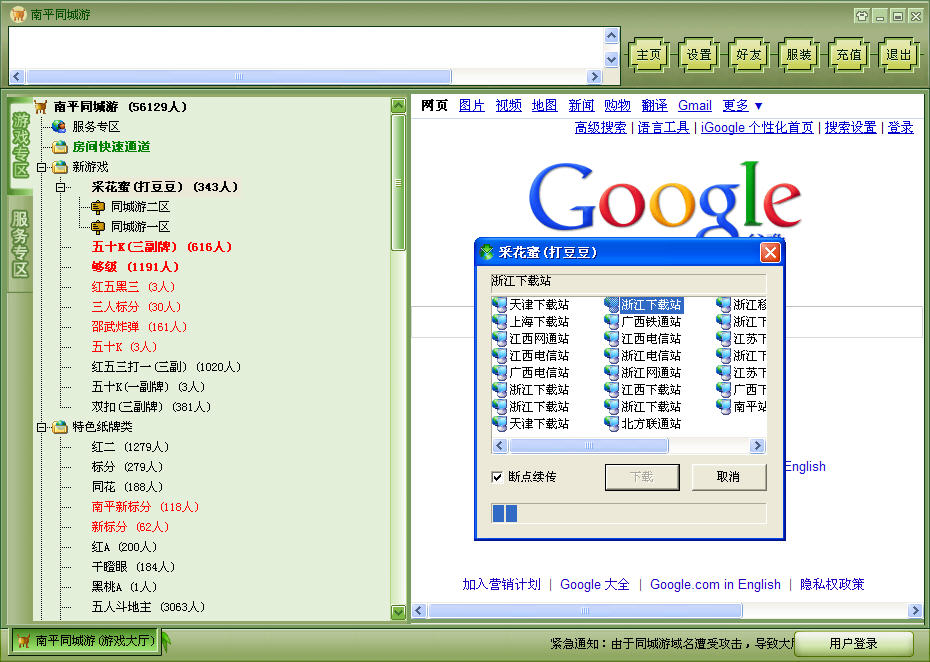Click the download server list horizontal scrollbar
Viewport: 930px width, 662px height.
pyautogui.click(x=630, y=446)
